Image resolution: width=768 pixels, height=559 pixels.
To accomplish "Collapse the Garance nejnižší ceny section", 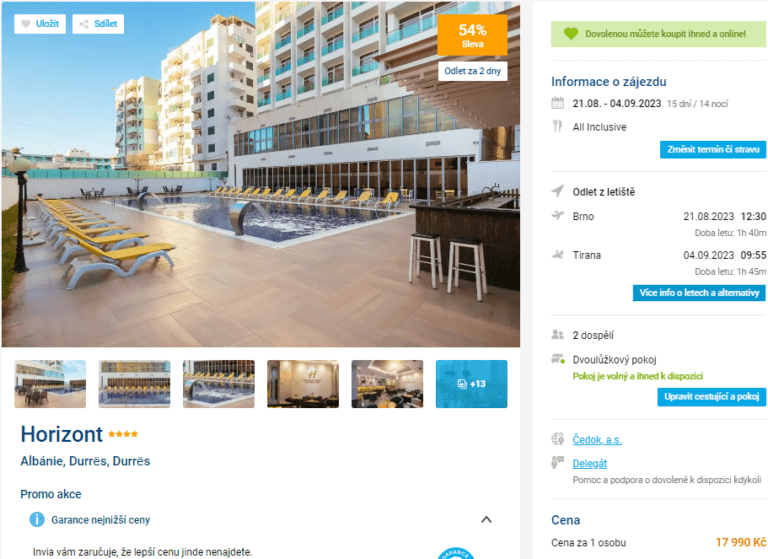I will click(486, 519).
